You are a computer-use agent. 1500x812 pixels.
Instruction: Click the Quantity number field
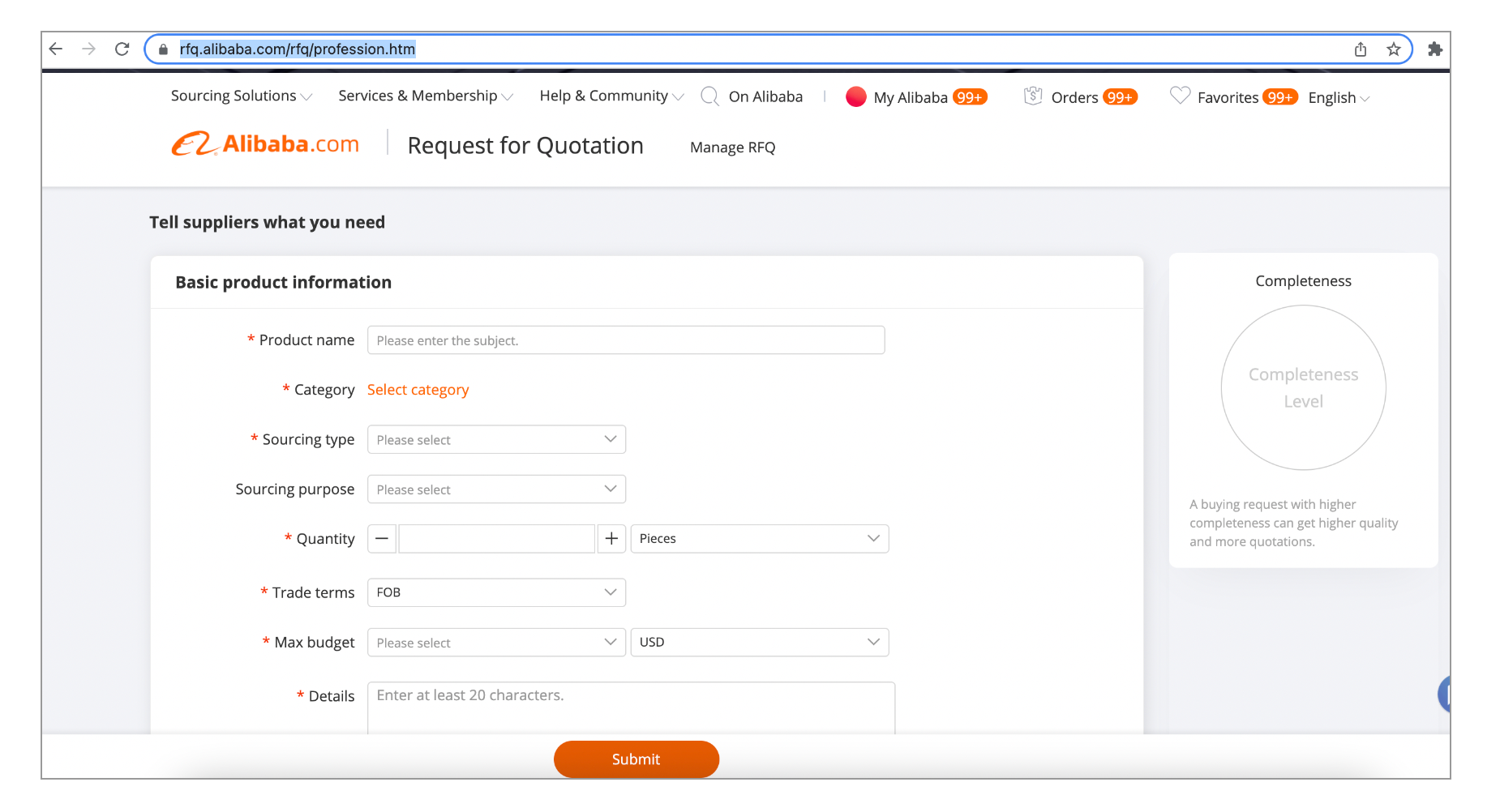496,539
